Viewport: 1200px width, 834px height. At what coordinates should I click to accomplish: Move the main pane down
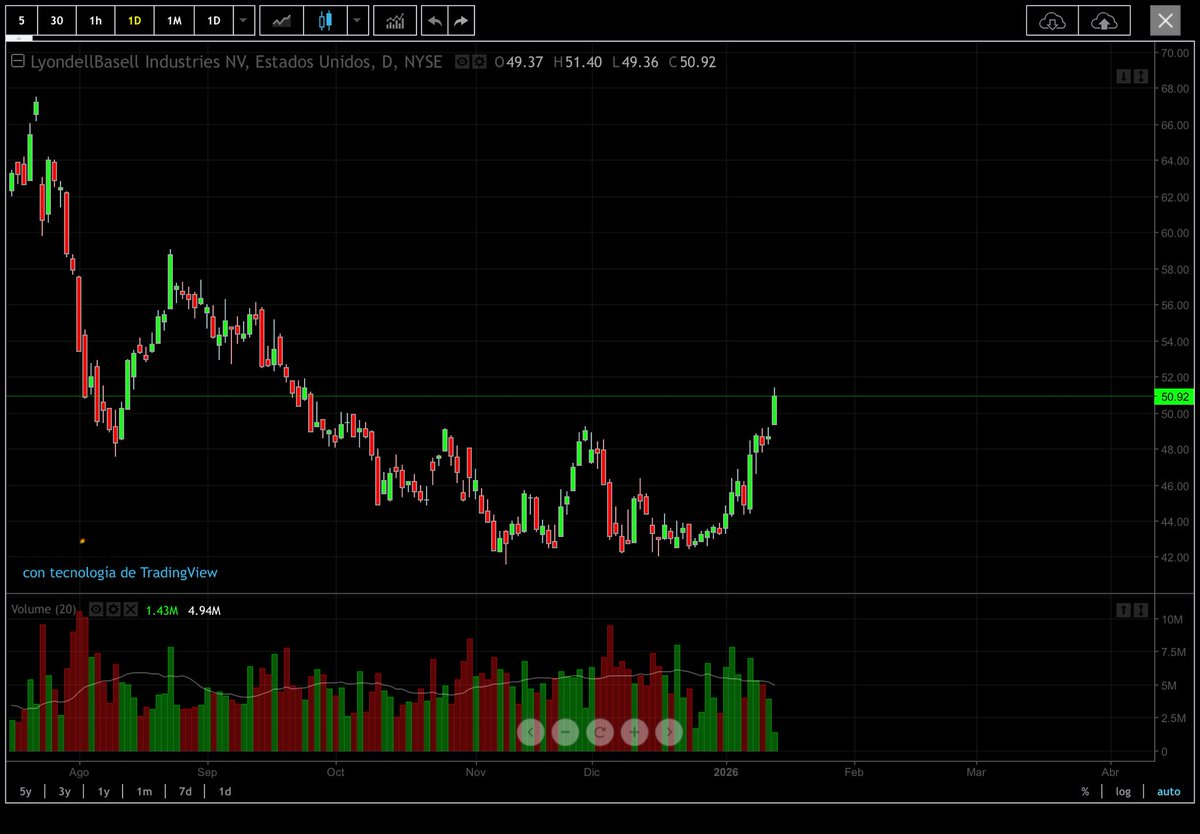[x=1124, y=77]
